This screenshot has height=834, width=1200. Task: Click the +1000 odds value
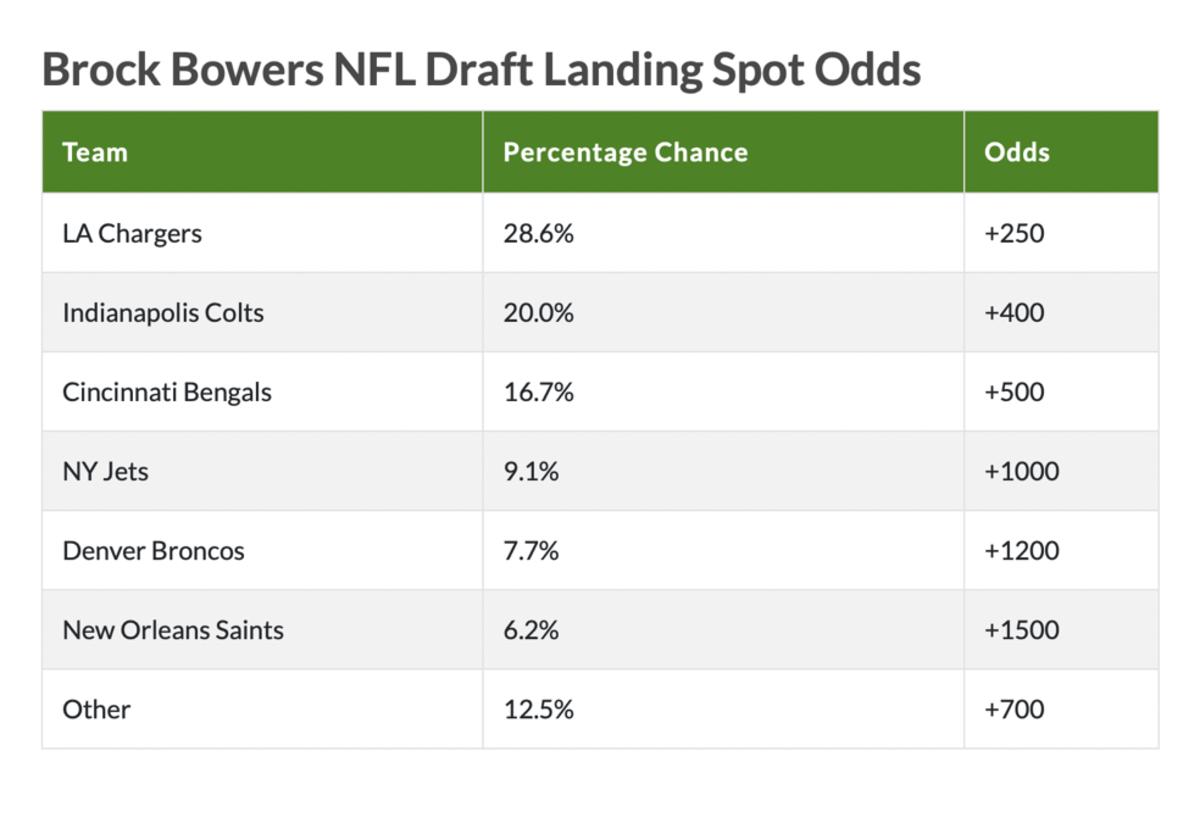[1021, 471]
